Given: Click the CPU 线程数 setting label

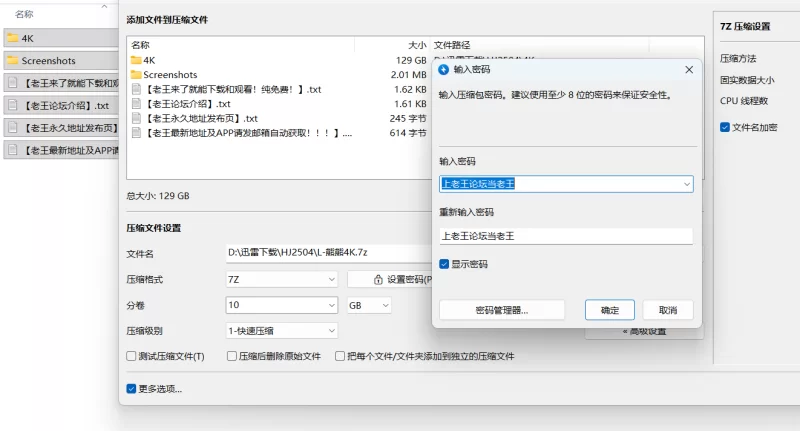Looking at the screenshot, I should tap(744, 101).
